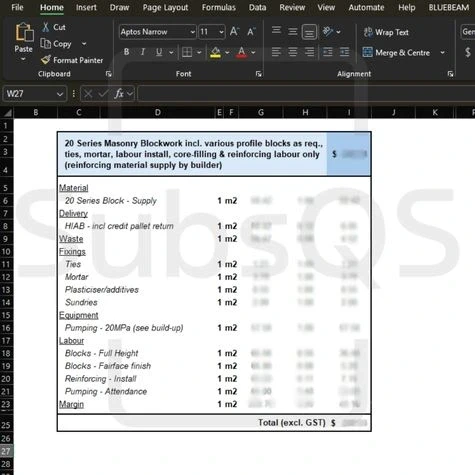Toggle underline formatting
Viewport: 475px width, 475px height.
[x=159, y=52]
